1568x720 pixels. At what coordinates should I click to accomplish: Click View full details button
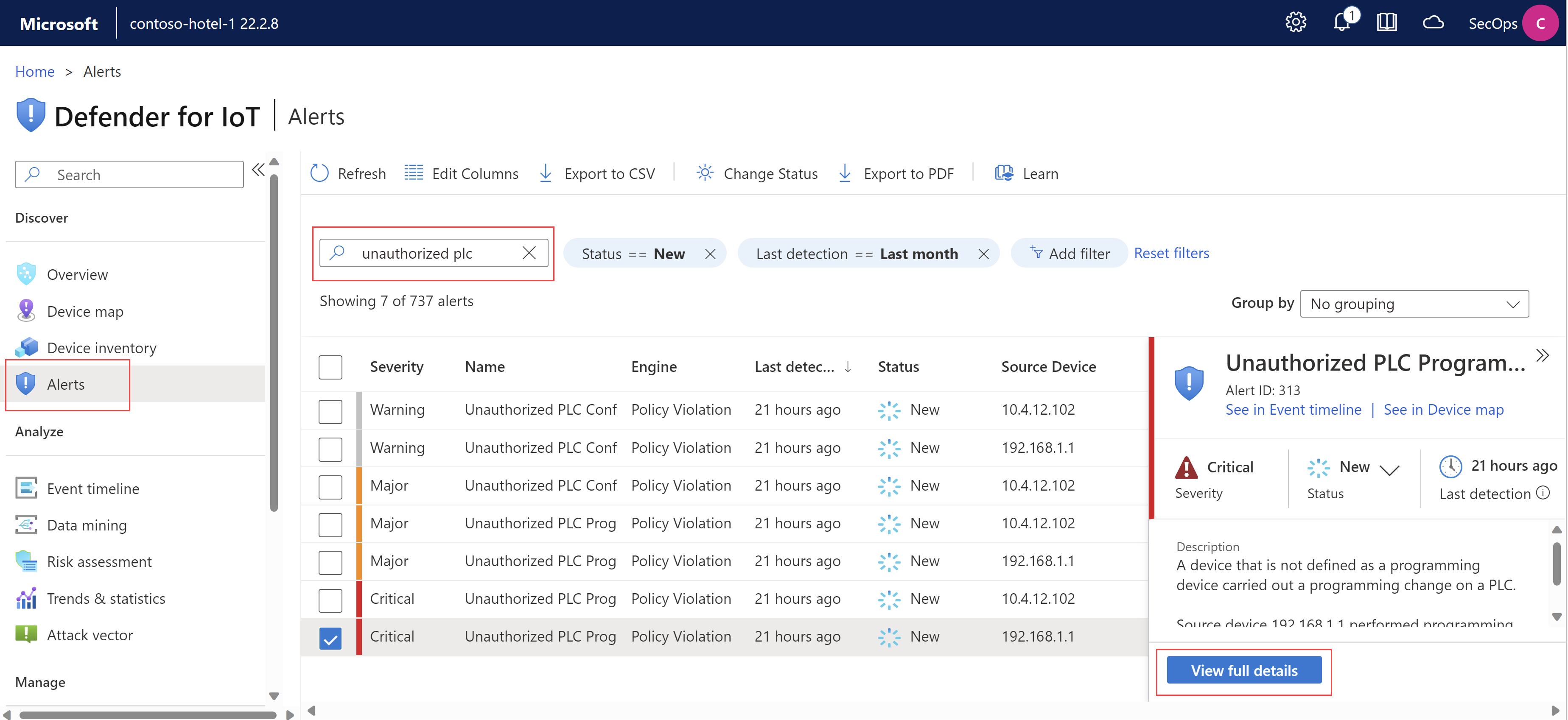pos(1243,670)
